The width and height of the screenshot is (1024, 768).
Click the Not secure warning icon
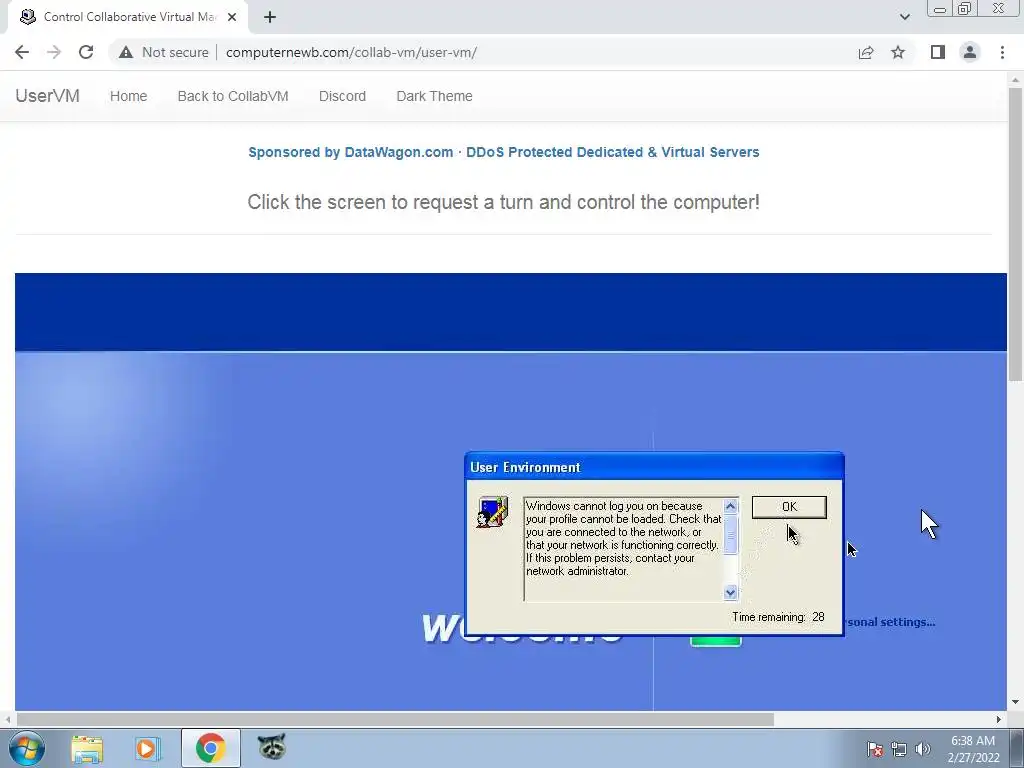click(126, 52)
